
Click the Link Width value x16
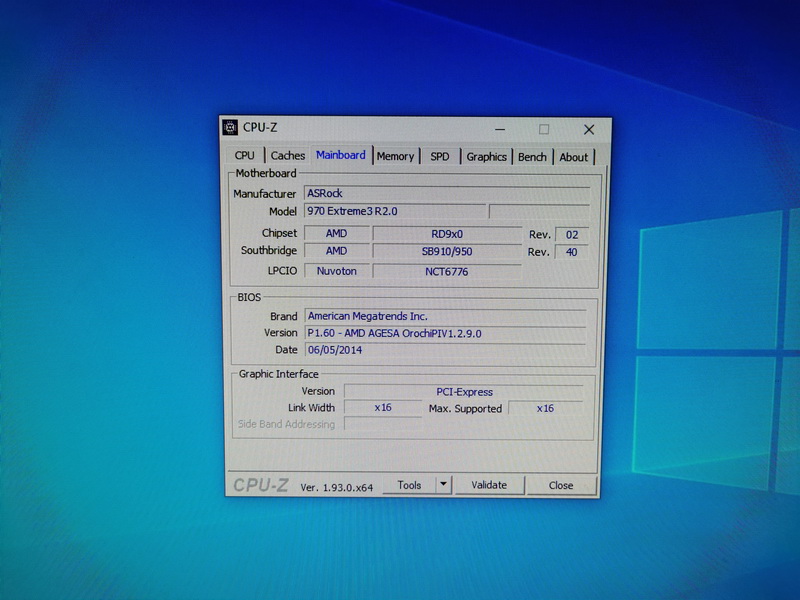(383, 408)
